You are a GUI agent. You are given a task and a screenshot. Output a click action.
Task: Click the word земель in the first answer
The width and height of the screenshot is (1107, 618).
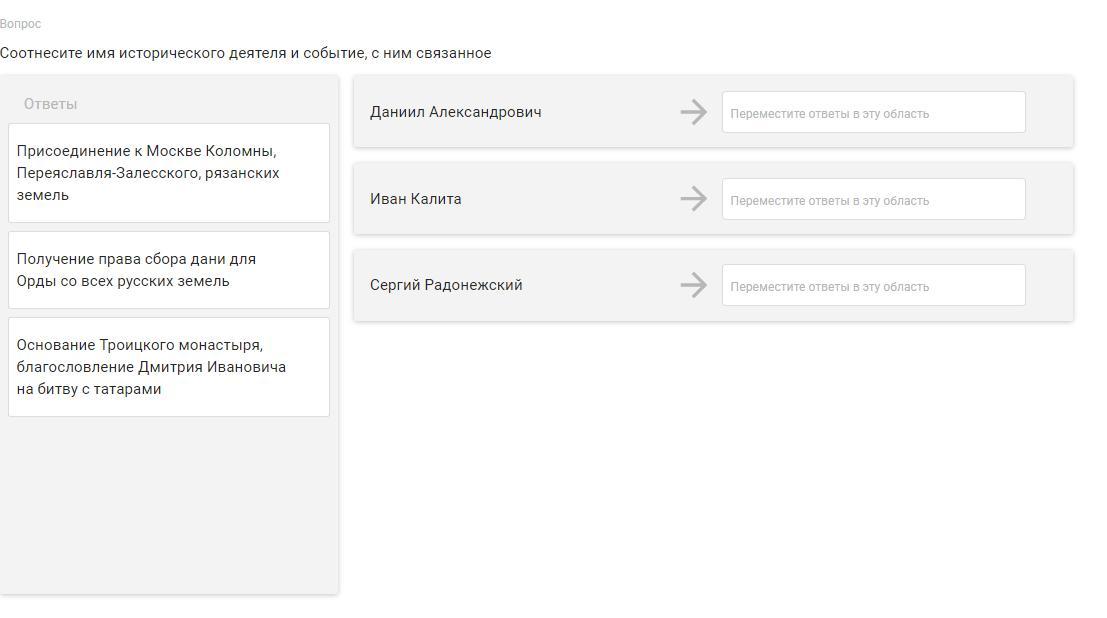pyautogui.click(x=42, y=195)
